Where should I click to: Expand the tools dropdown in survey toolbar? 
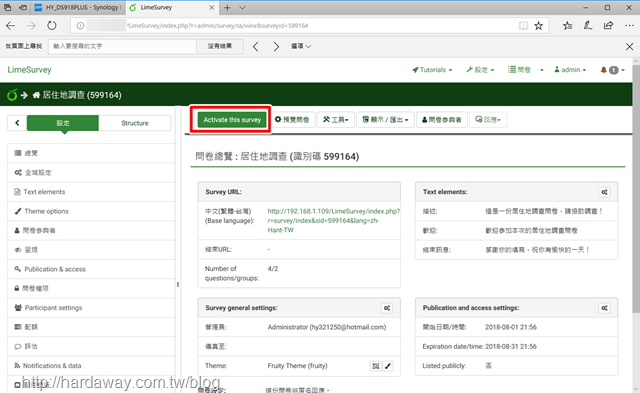(x=336, y=120)
